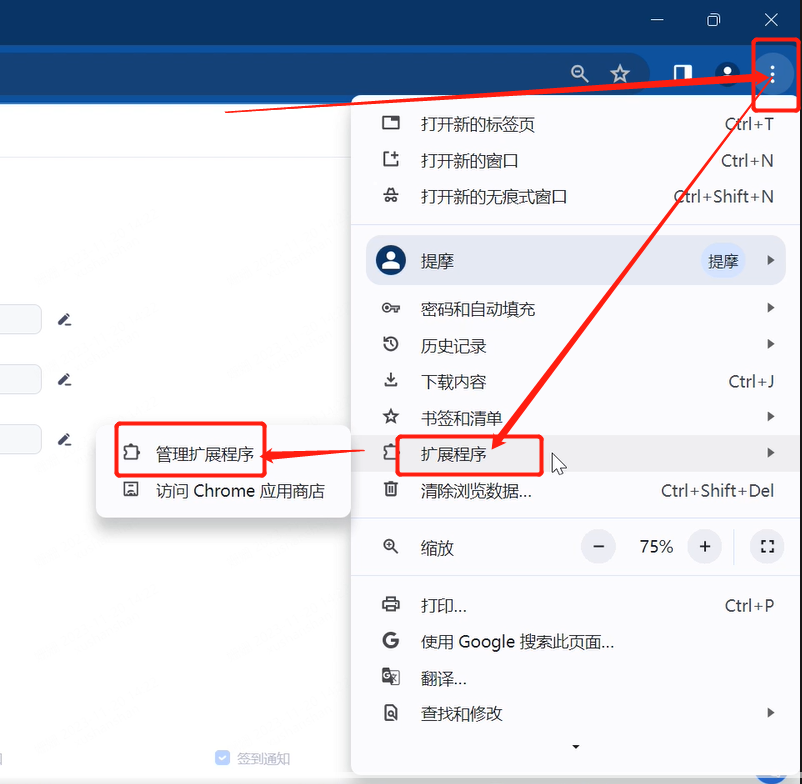Screen dimensions: 802x784
Task: Click the first input field on page
Action: click(x=20, y=319)
